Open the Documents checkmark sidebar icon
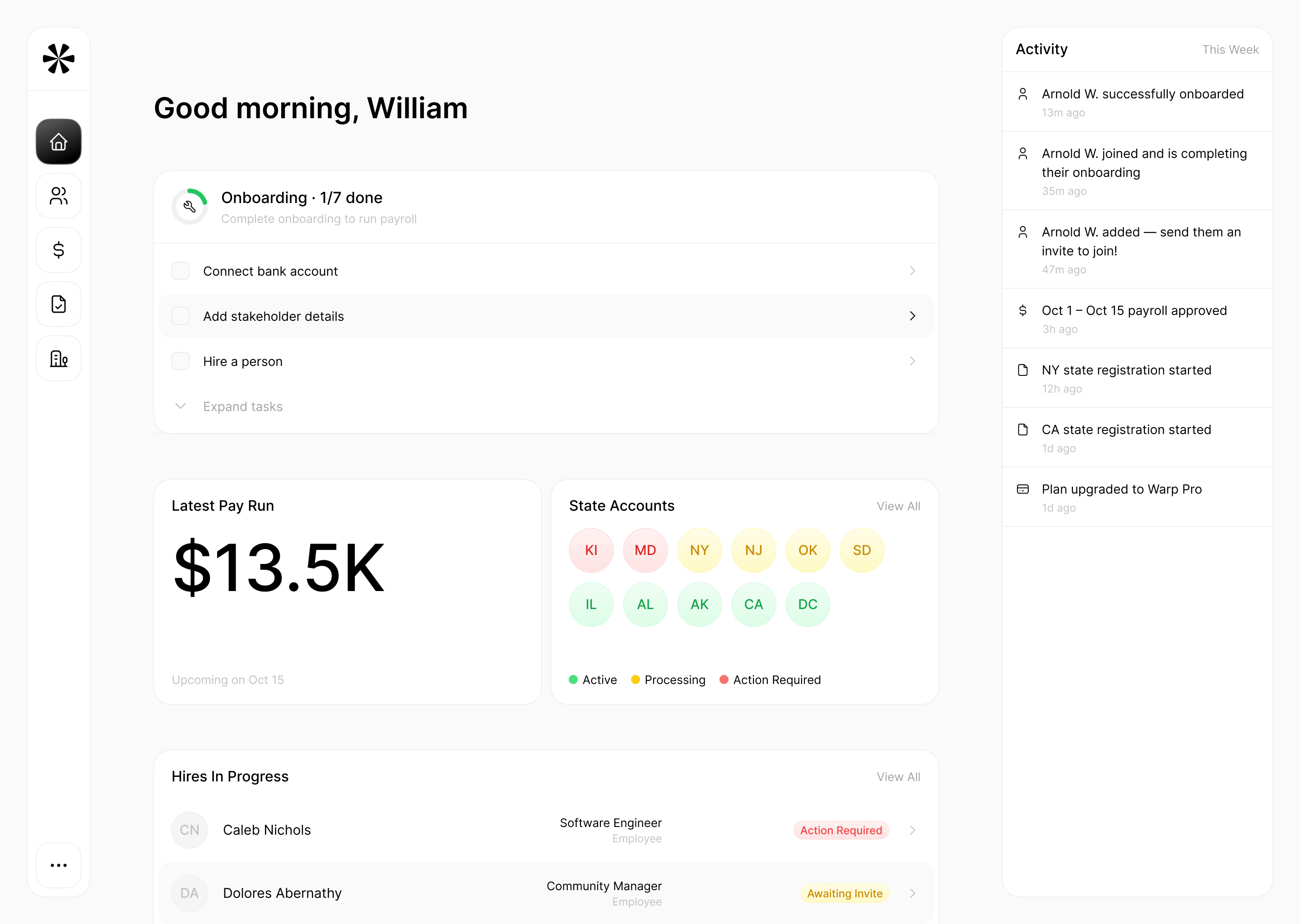 pos(59,304)
